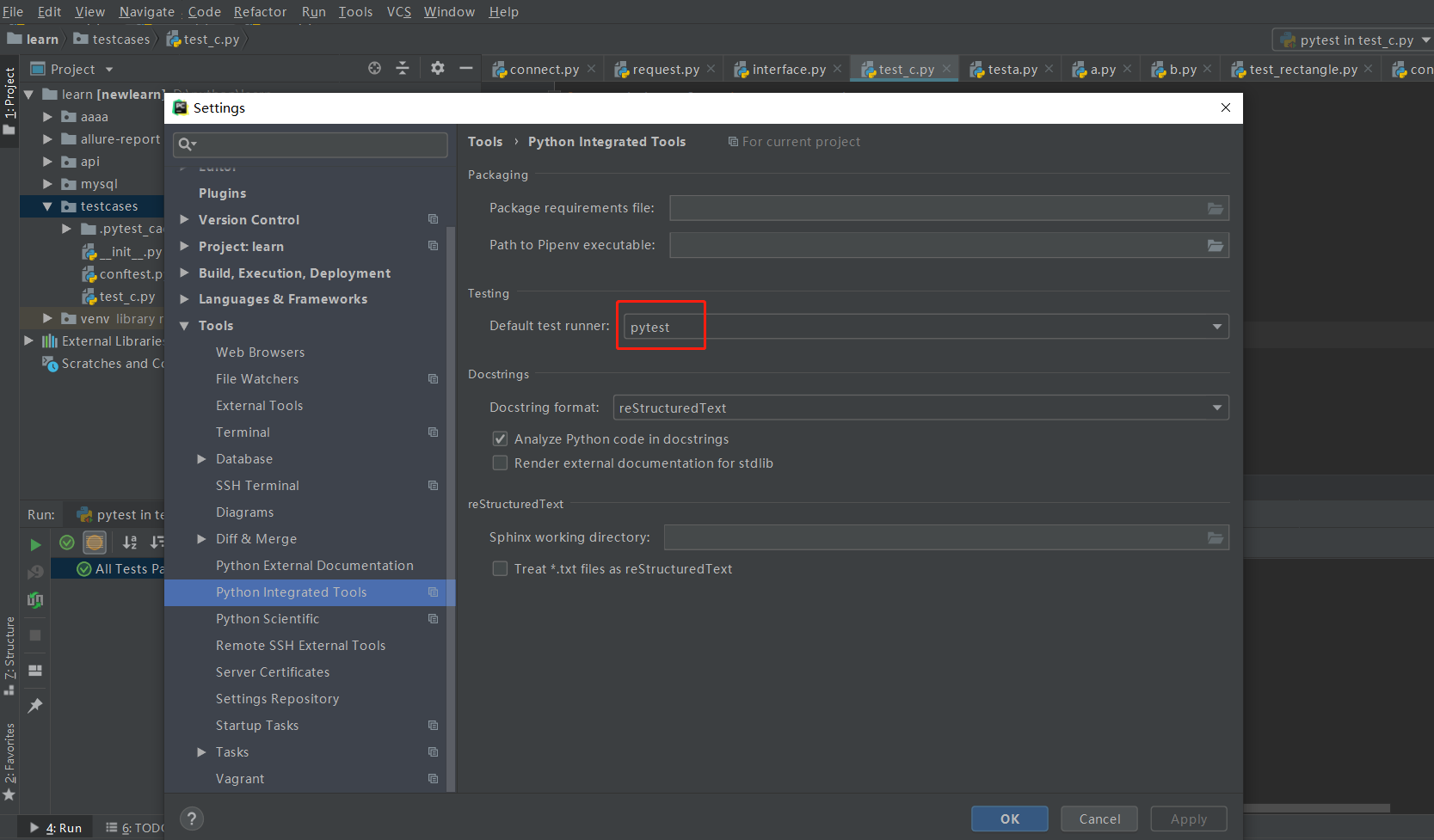The width and height of the screenshot is (1434, 840).
Task: Select test_c.py in the Project tree
Action: click(x=126, y=297)
